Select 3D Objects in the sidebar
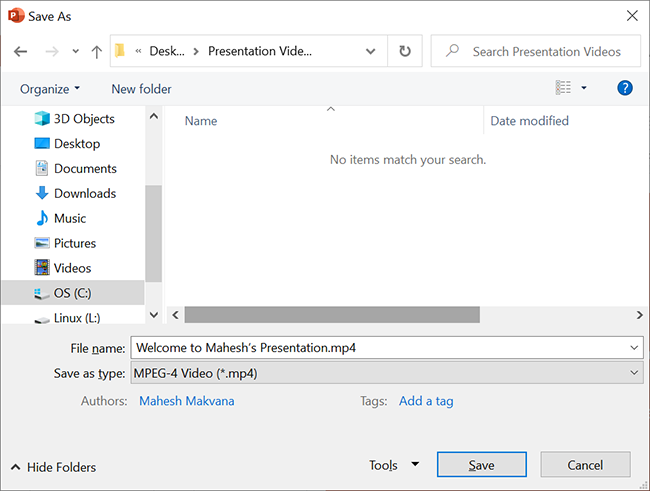 click(84, 119)
